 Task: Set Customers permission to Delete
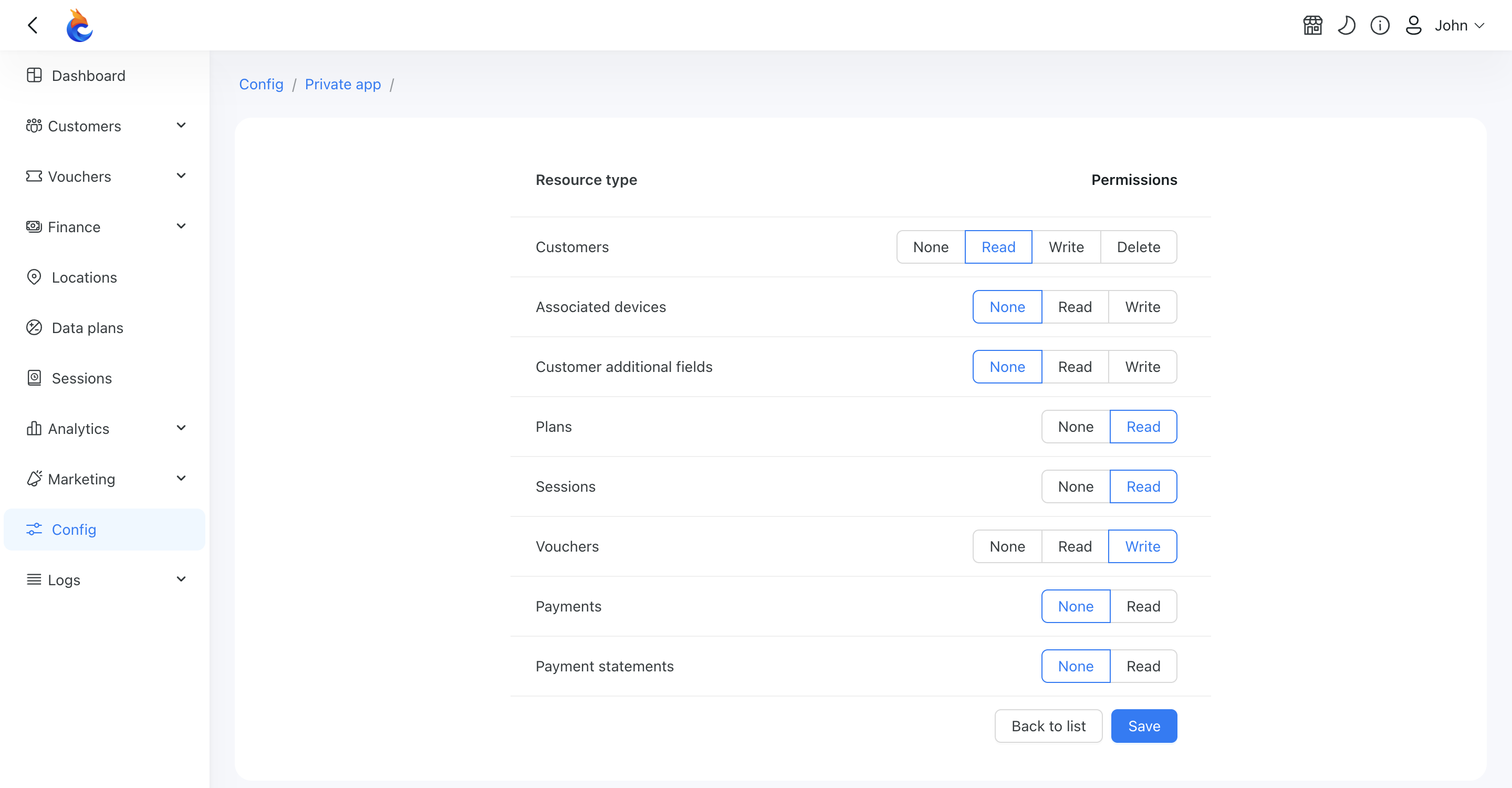pos(1138,247)
